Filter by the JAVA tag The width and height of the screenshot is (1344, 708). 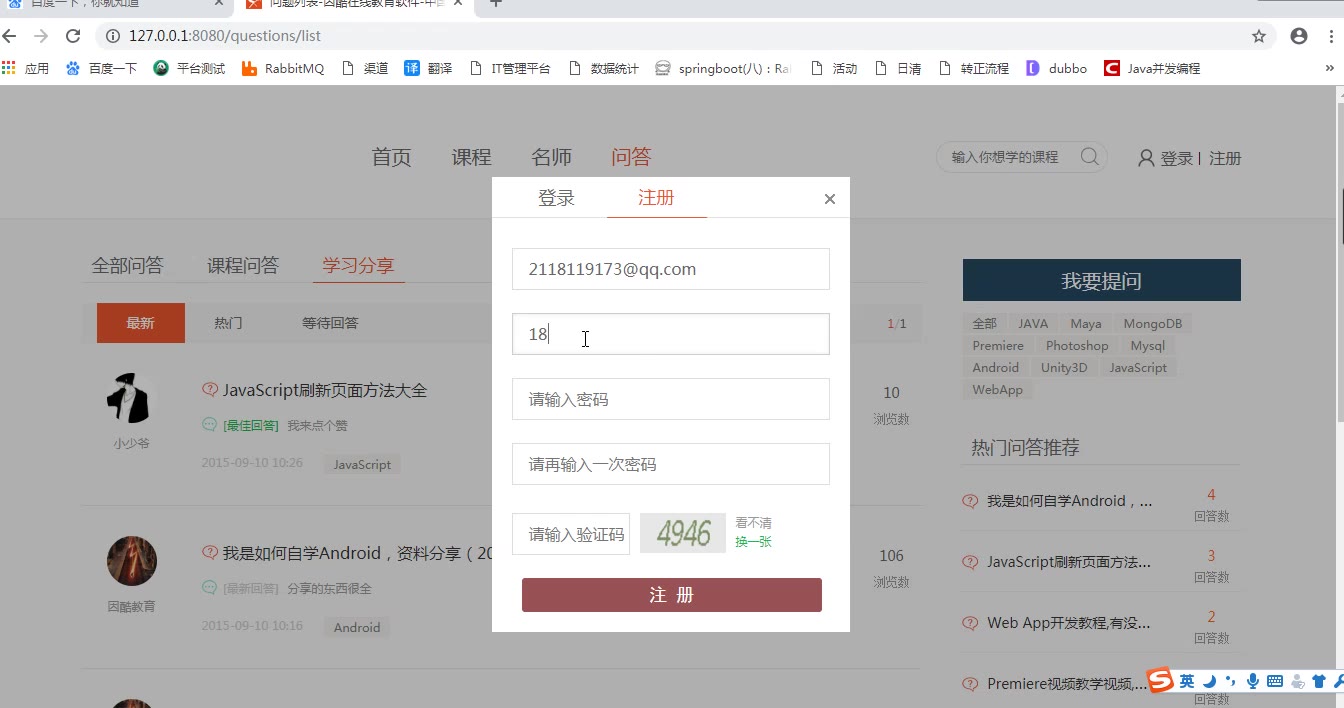1033,323
